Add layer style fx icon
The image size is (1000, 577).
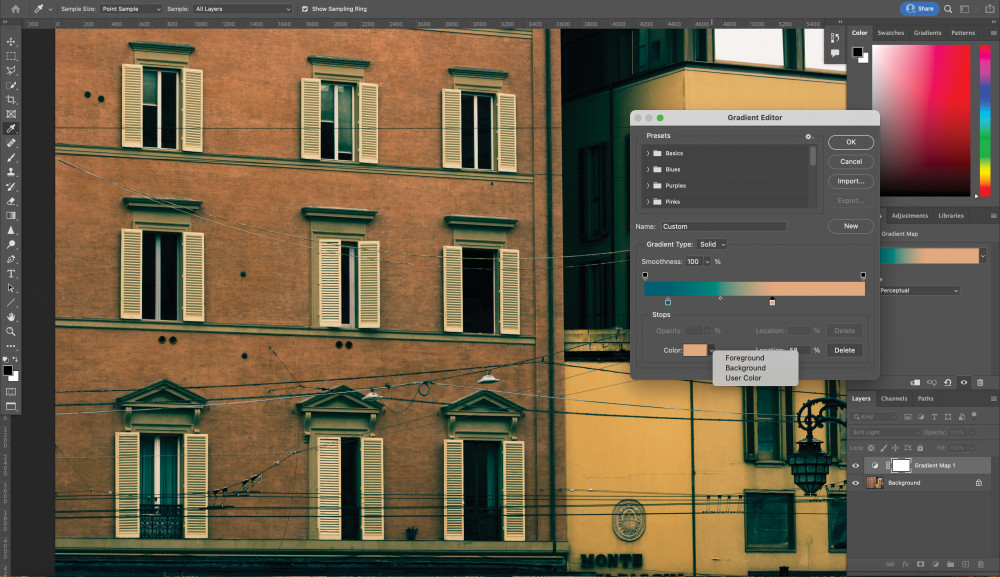[x=905, y=564]
